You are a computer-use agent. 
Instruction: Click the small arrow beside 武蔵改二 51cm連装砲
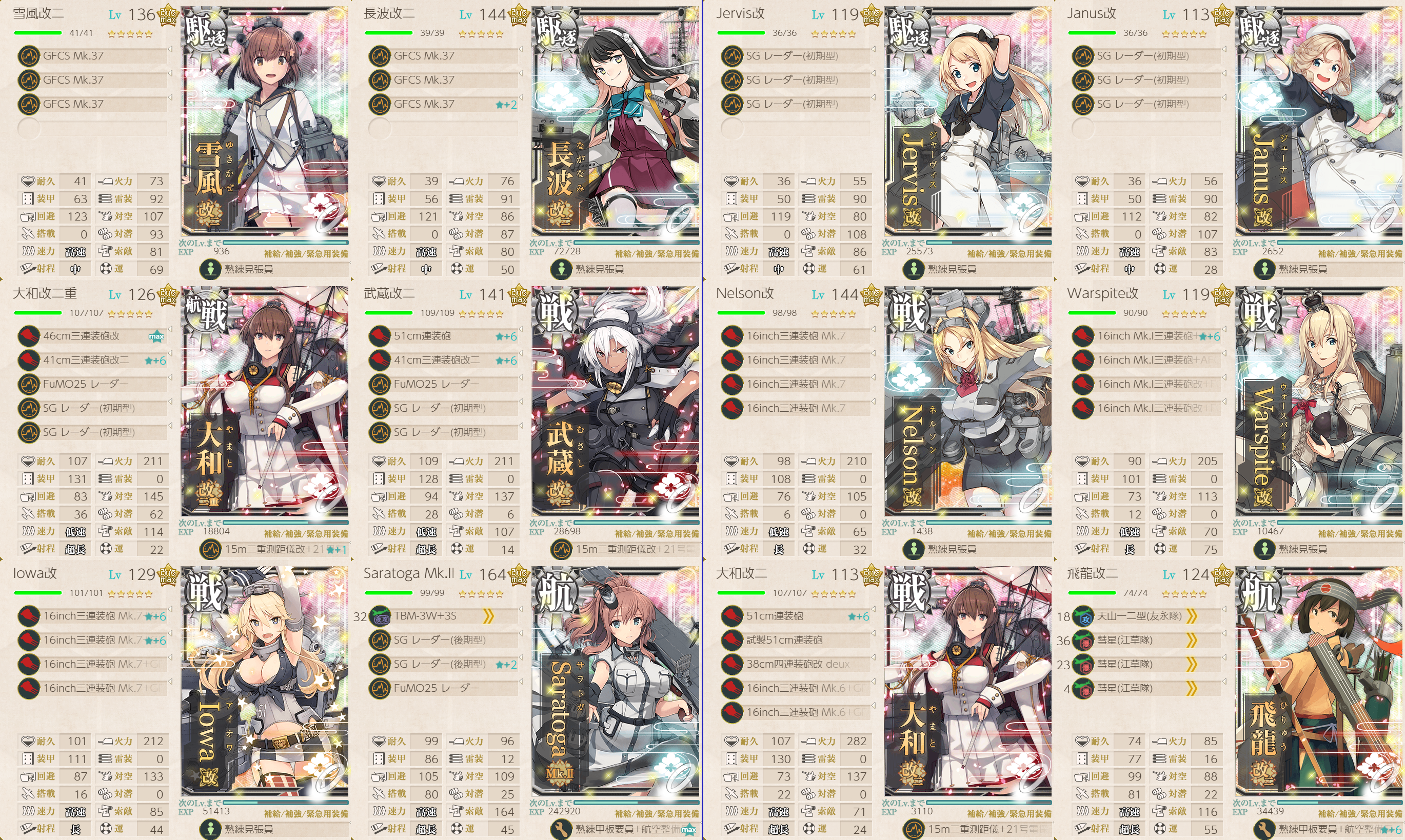pyautogui.click(x=521, y=329)
